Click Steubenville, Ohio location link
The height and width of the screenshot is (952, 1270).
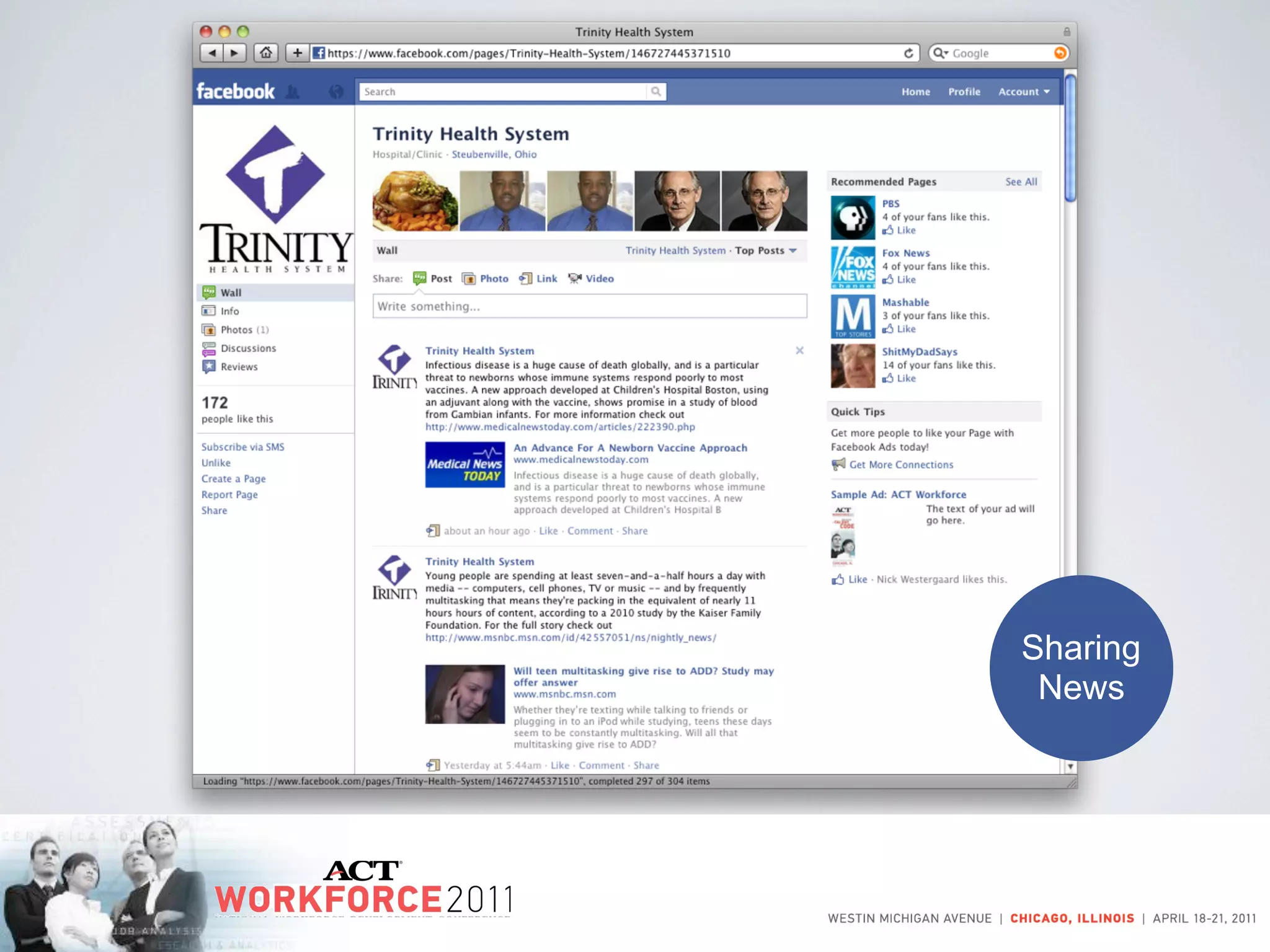494,154
